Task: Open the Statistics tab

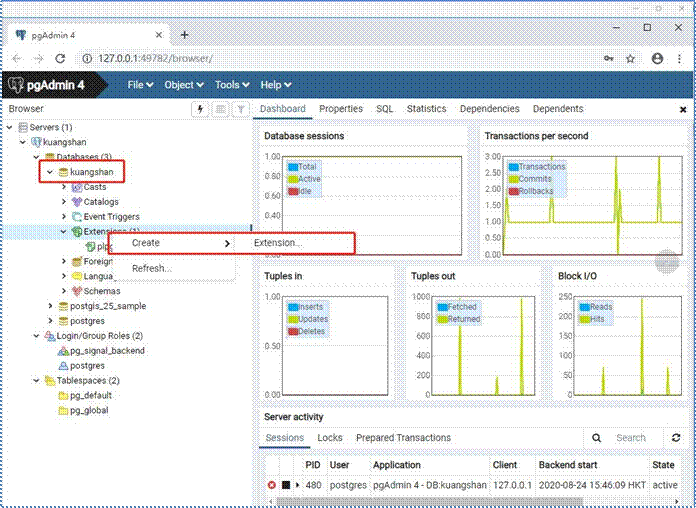Action: tap(426, 109)
